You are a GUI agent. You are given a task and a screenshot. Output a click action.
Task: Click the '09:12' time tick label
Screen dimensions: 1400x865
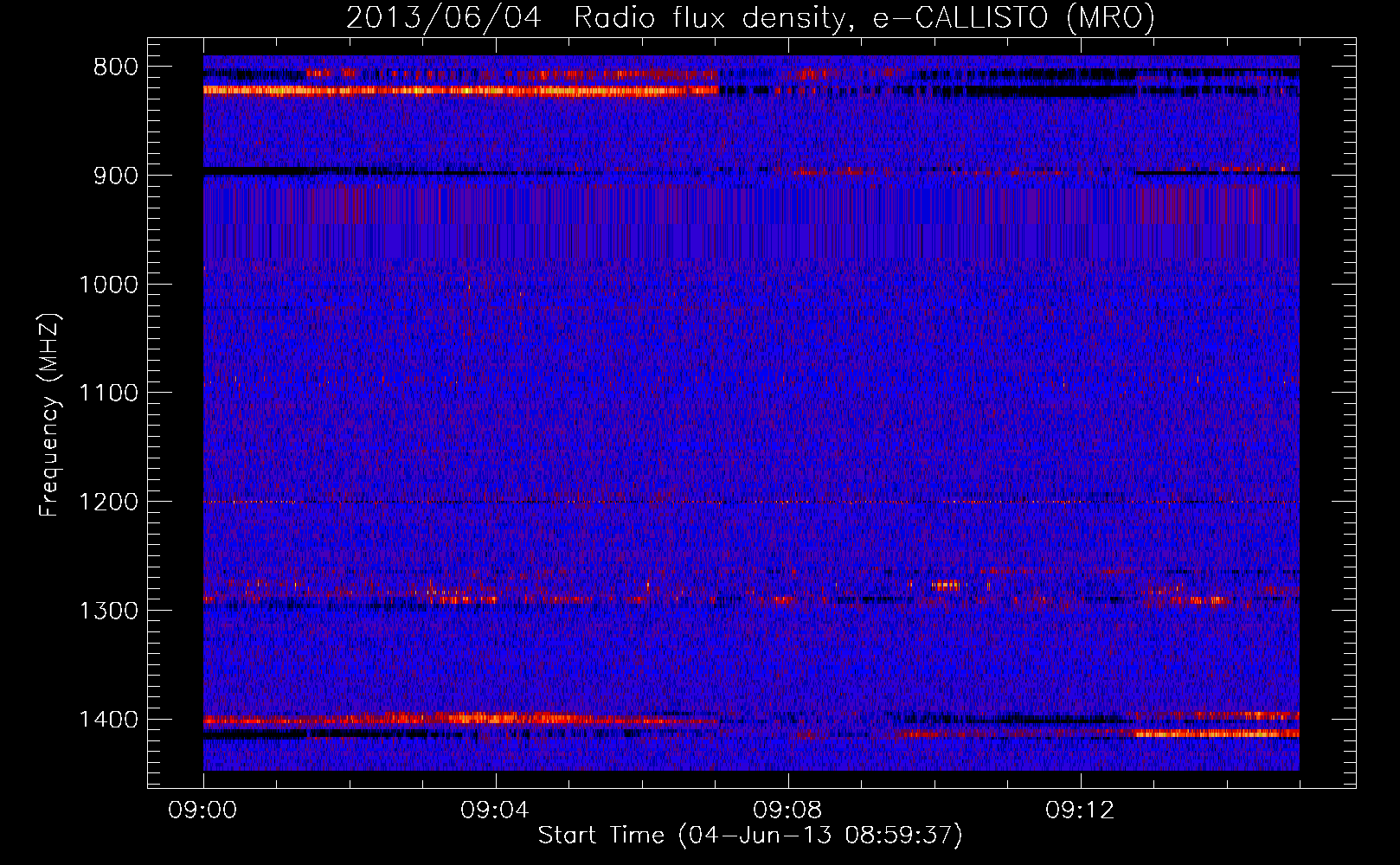pyautogui.click(x=1080, y=811)
